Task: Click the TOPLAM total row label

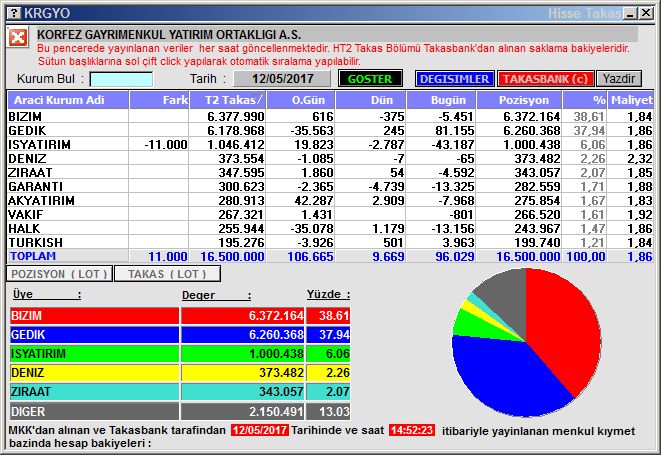Action: pyautogui.click(x=33, y=256)
